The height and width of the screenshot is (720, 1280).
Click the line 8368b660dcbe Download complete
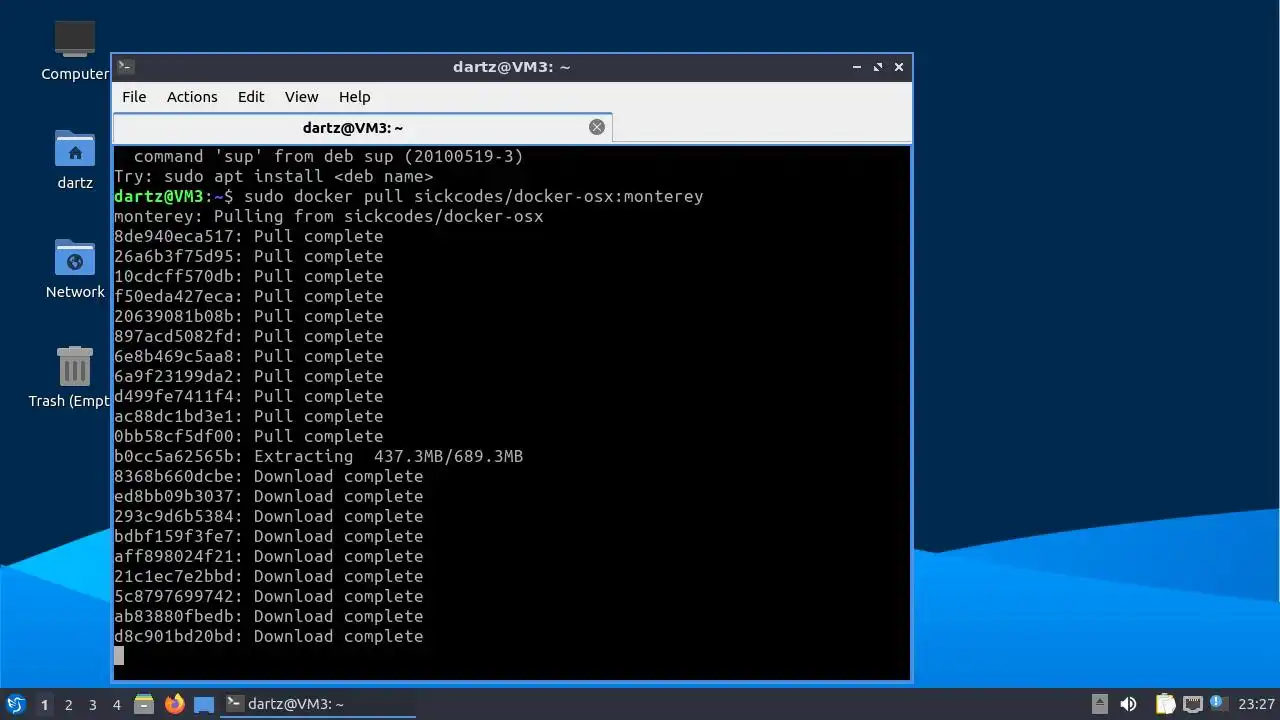click(268, 476)
